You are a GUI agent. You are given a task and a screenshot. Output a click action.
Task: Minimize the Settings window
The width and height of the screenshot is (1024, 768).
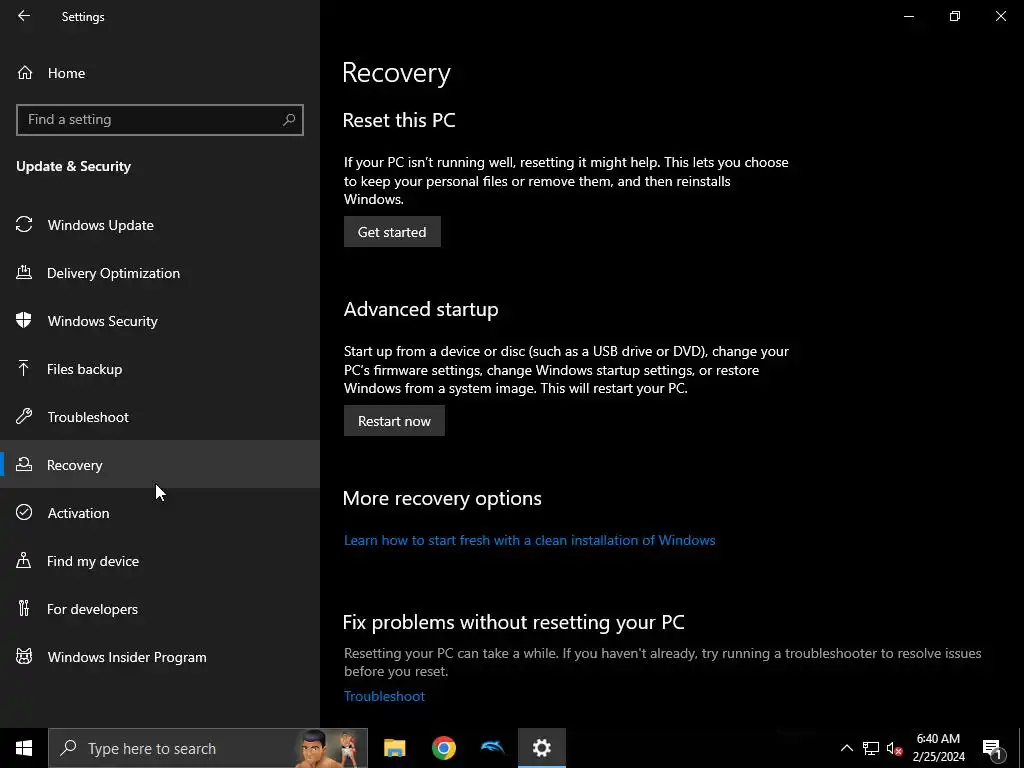(x=909, y=16)
